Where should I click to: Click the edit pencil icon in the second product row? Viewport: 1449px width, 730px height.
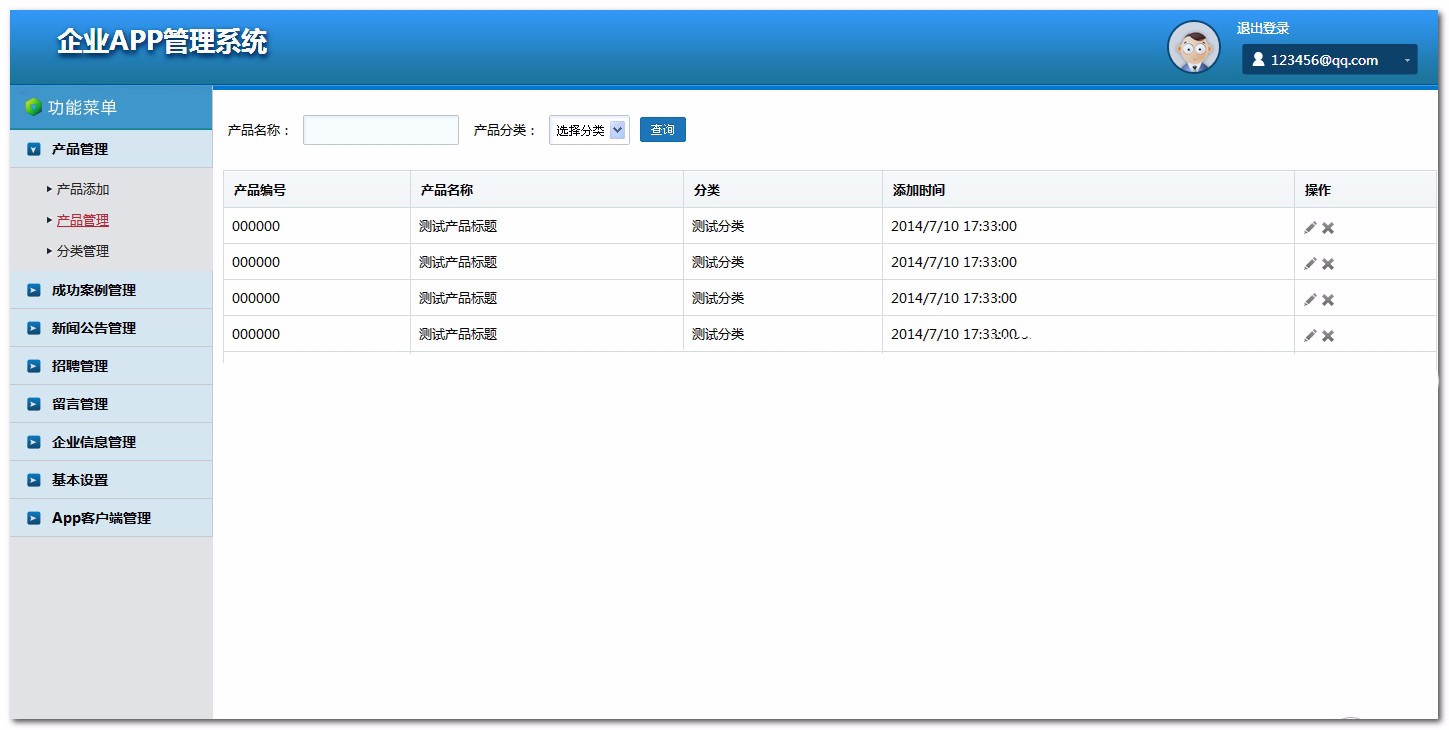tap(1310, 263)
